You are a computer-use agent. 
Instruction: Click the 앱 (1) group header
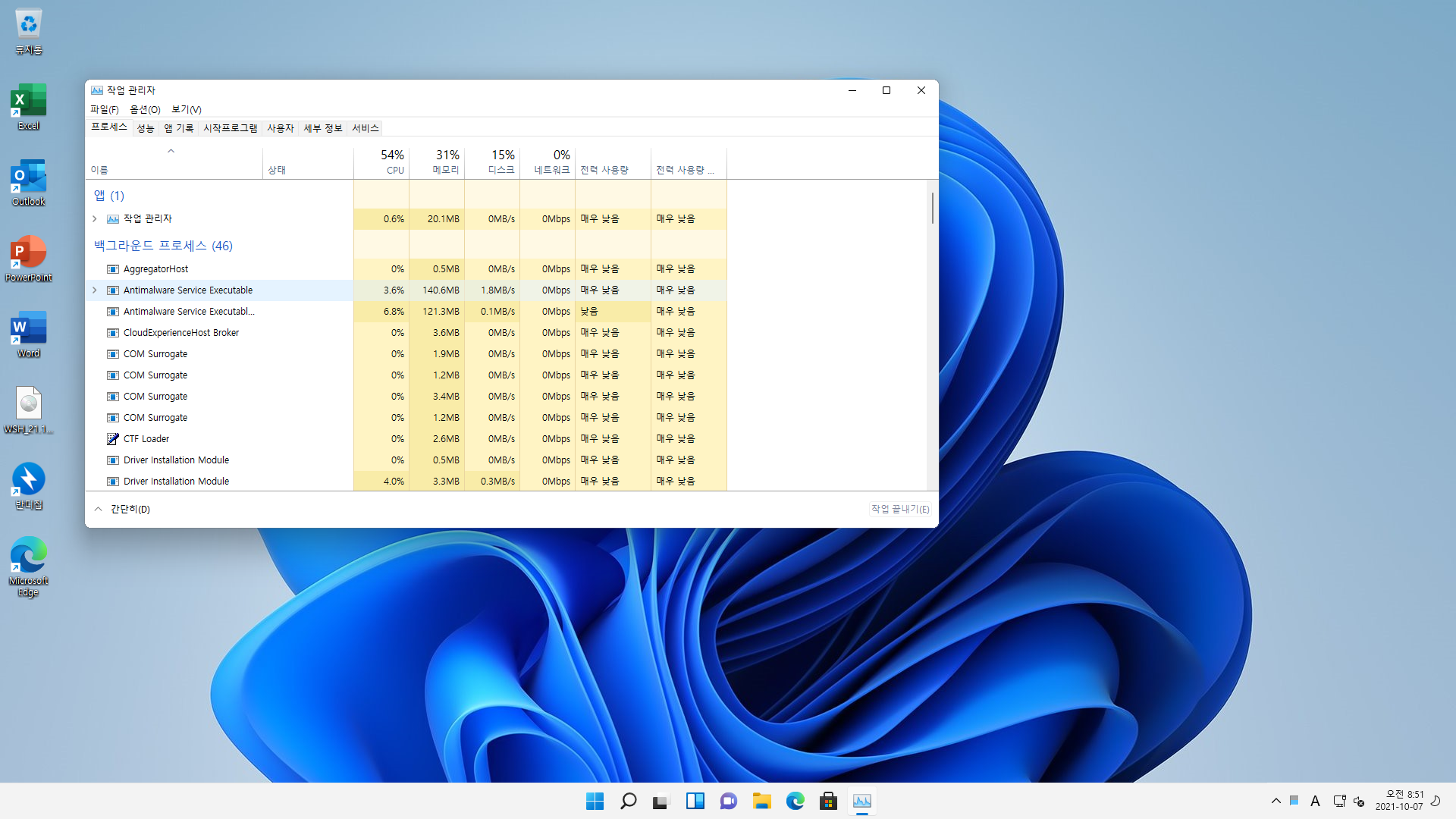[x=109, y=196]
